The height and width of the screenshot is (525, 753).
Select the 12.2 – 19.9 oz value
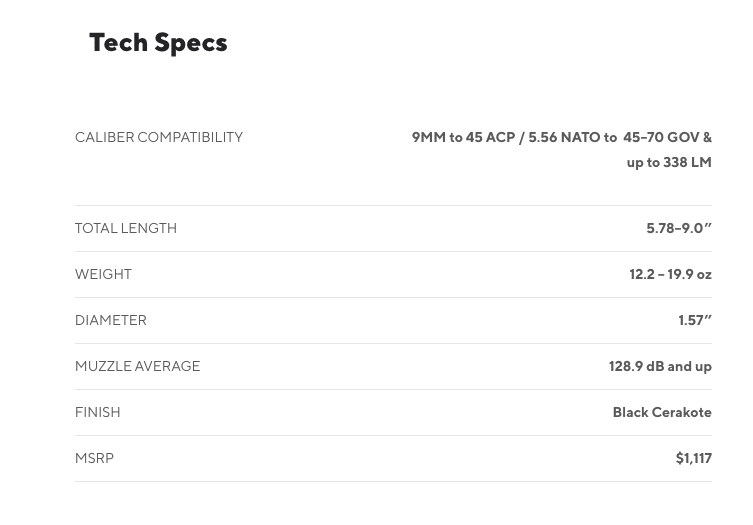(x=670, y=274)
